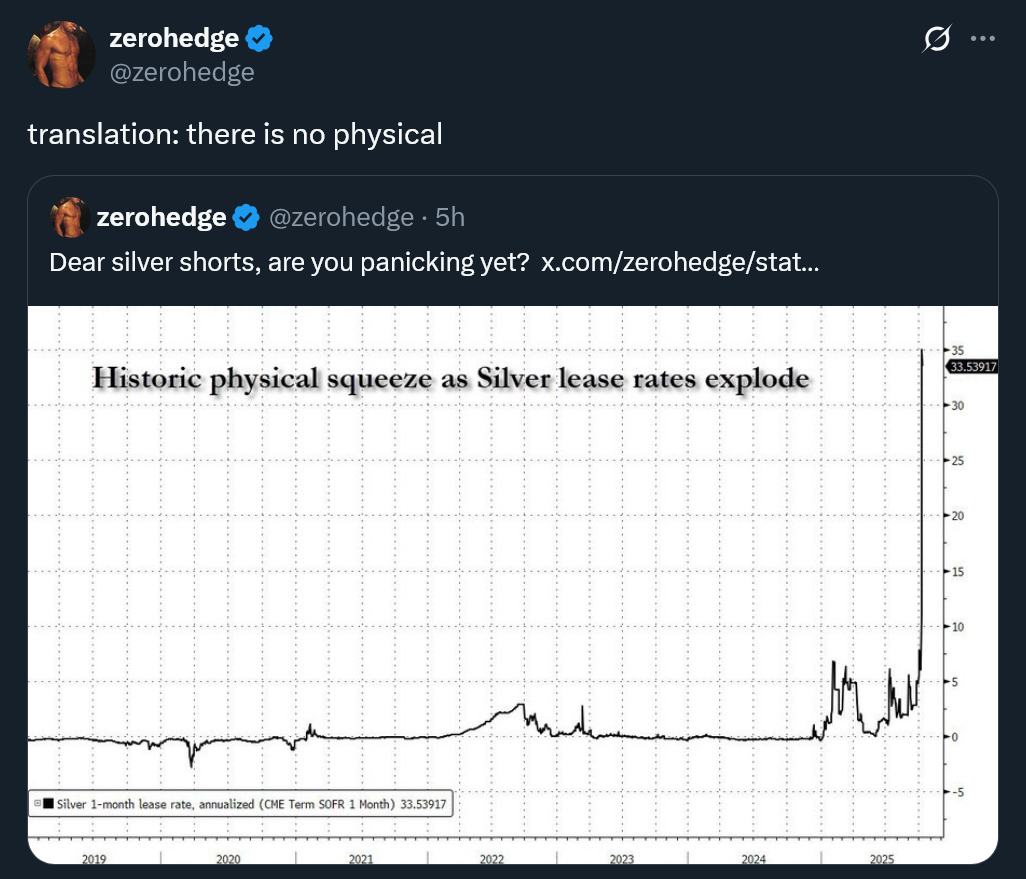Click the quoted tweet's small zerohedge avatar
This screenshot has height=879, width=1026.
[x=70, y=217]
